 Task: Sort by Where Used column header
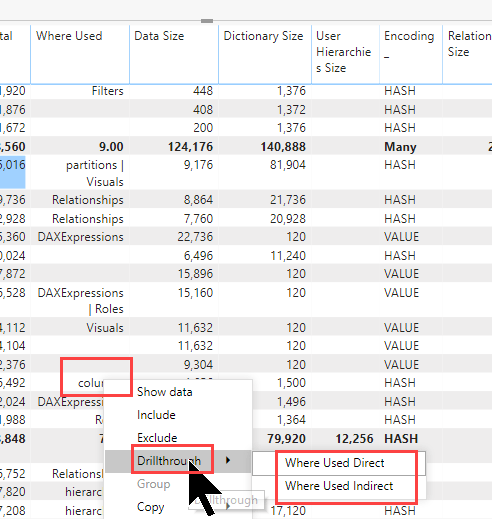point(69,36)
